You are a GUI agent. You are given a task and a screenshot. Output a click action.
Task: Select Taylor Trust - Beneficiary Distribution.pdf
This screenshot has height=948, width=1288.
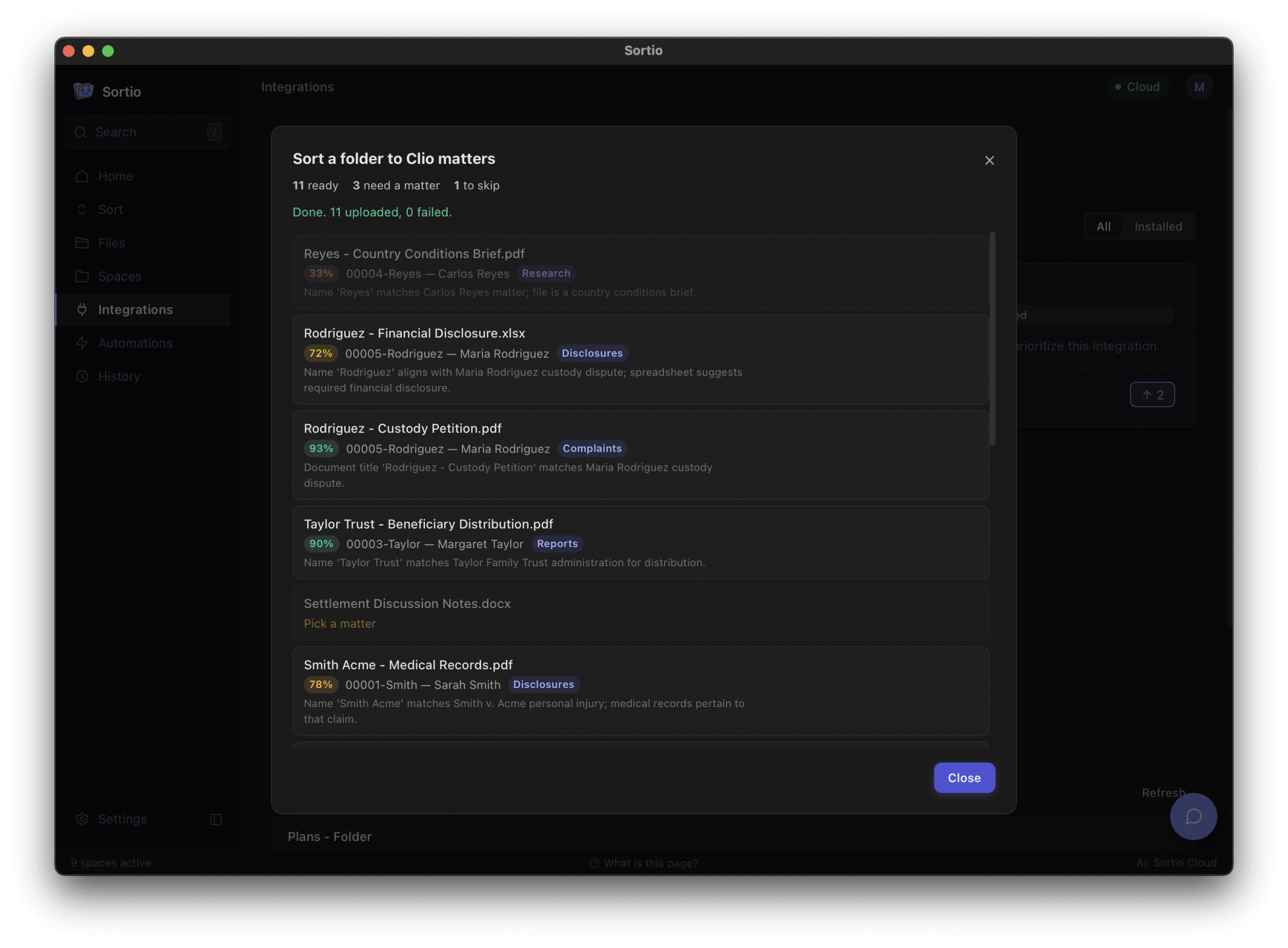pyautogui.click(x=640, y=542)
